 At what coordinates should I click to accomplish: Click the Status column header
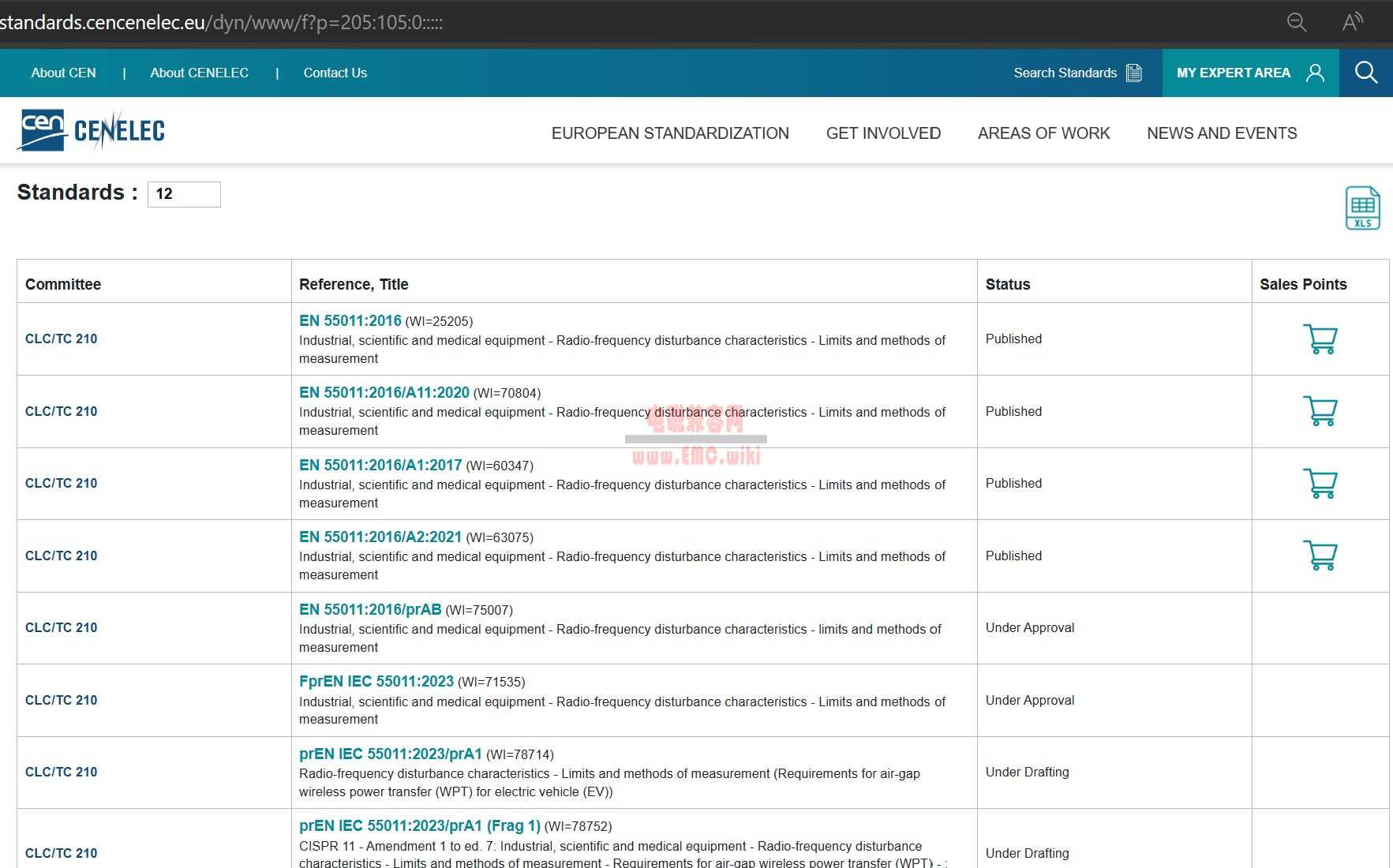pyautogui.click(x=1008, y=284)
